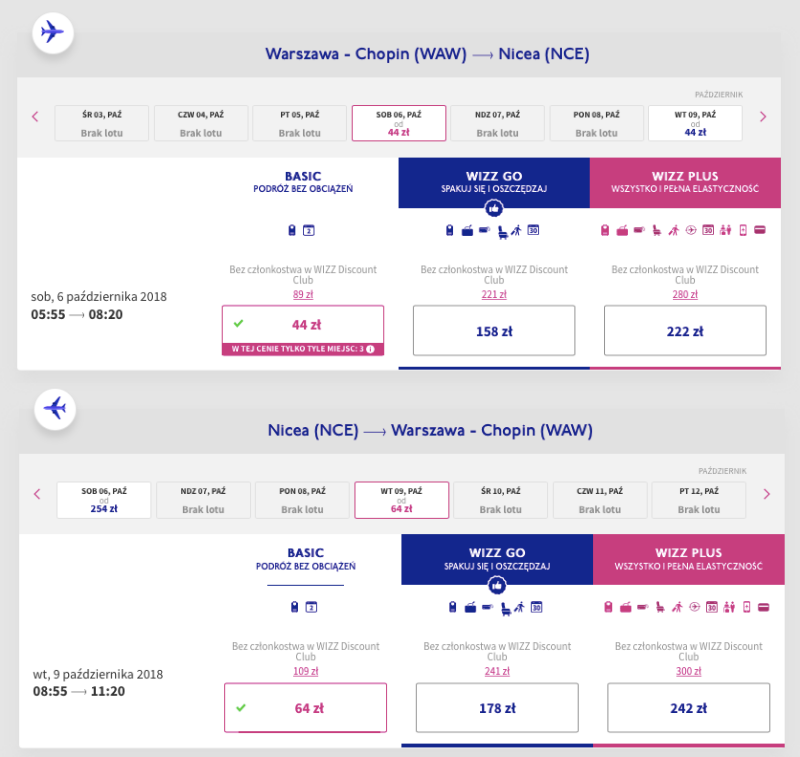The width and height of the screenshot is (800, 757).
Task: Select the 242 zł WIZZ PLUS return fare
Action: (x=689, y=708)
